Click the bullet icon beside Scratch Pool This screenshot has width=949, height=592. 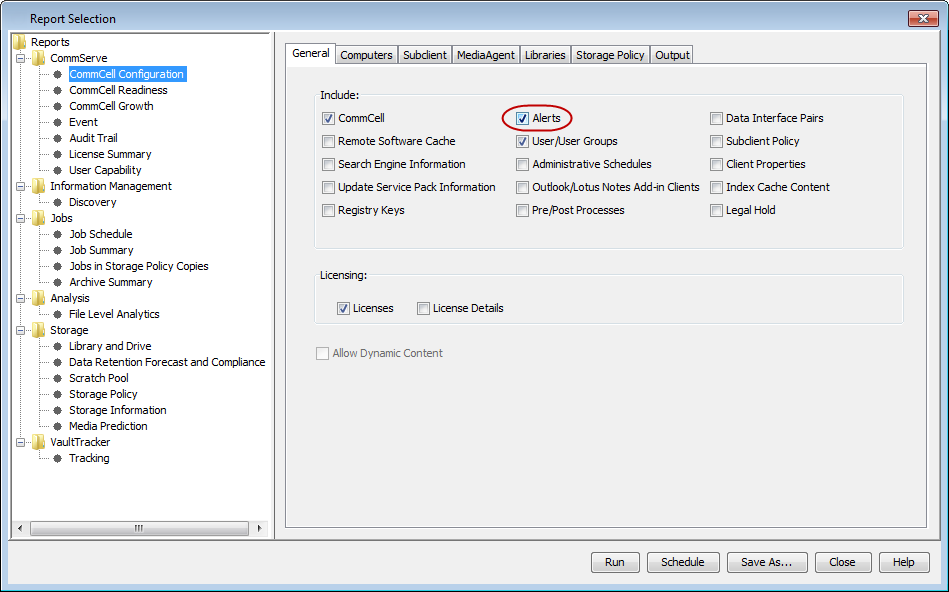(57, 378)
